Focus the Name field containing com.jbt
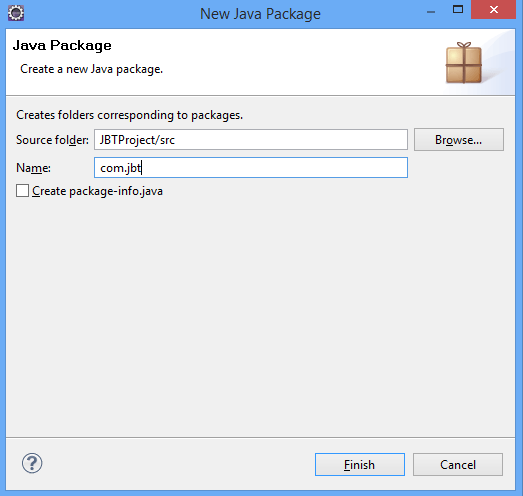Viewport: 523px width, 496px height. click(x=251, y=167)
